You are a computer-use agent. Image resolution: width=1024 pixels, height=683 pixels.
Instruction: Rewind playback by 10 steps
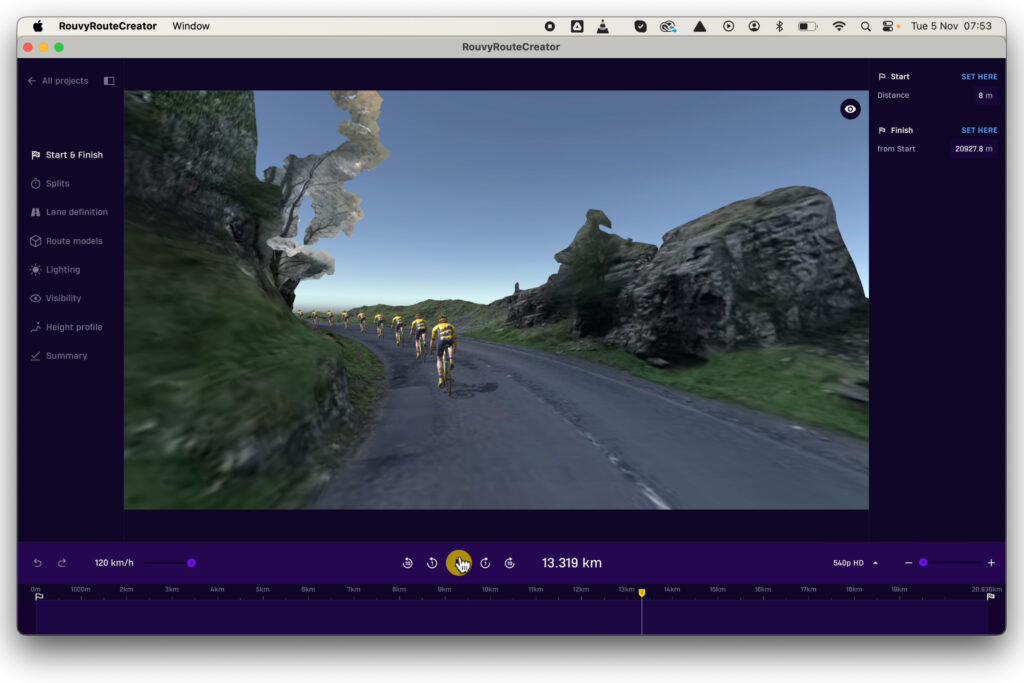coord(408,563)
